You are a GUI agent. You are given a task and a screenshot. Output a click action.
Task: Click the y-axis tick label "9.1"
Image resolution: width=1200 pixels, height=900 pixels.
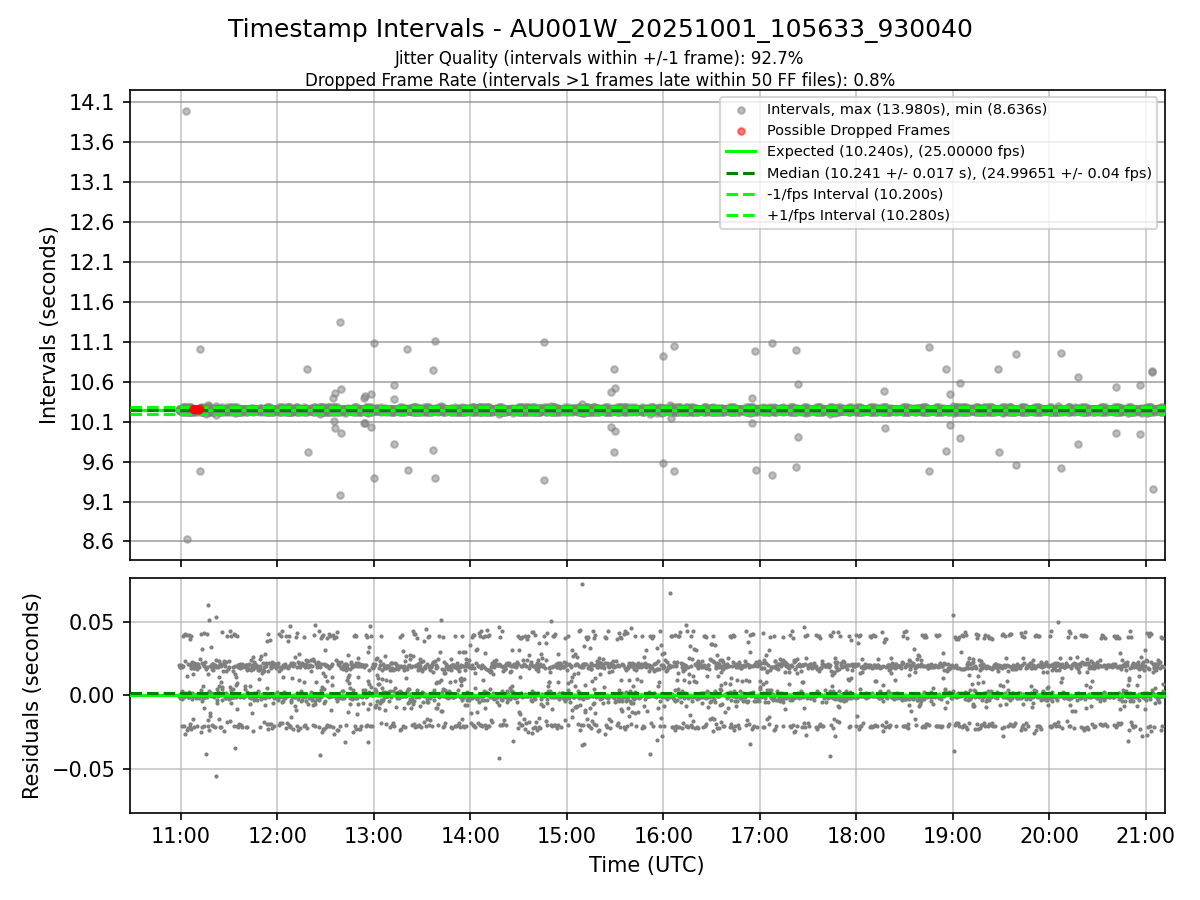(x=99, y=503)
